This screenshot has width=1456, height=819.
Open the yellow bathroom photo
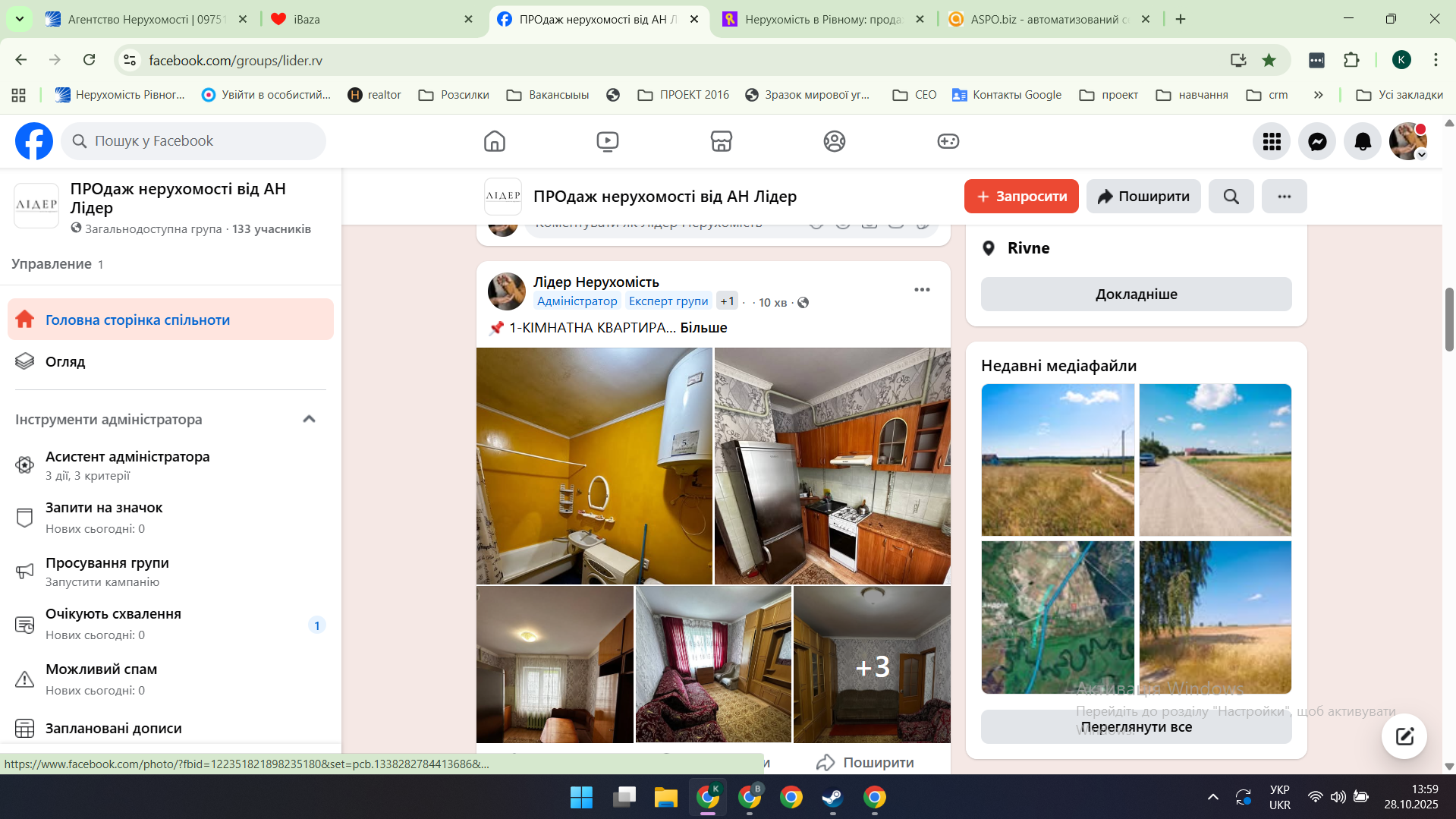594,465
